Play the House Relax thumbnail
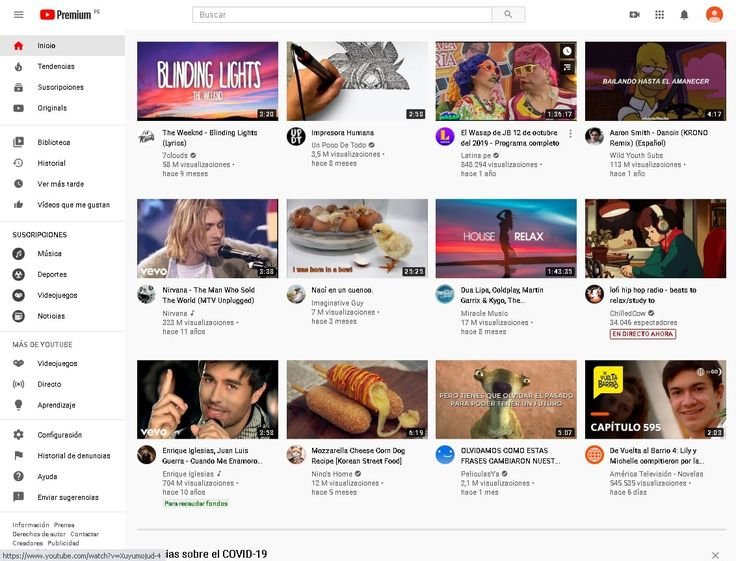Viewport: 736px width, 561px height. tap(506, 238)
